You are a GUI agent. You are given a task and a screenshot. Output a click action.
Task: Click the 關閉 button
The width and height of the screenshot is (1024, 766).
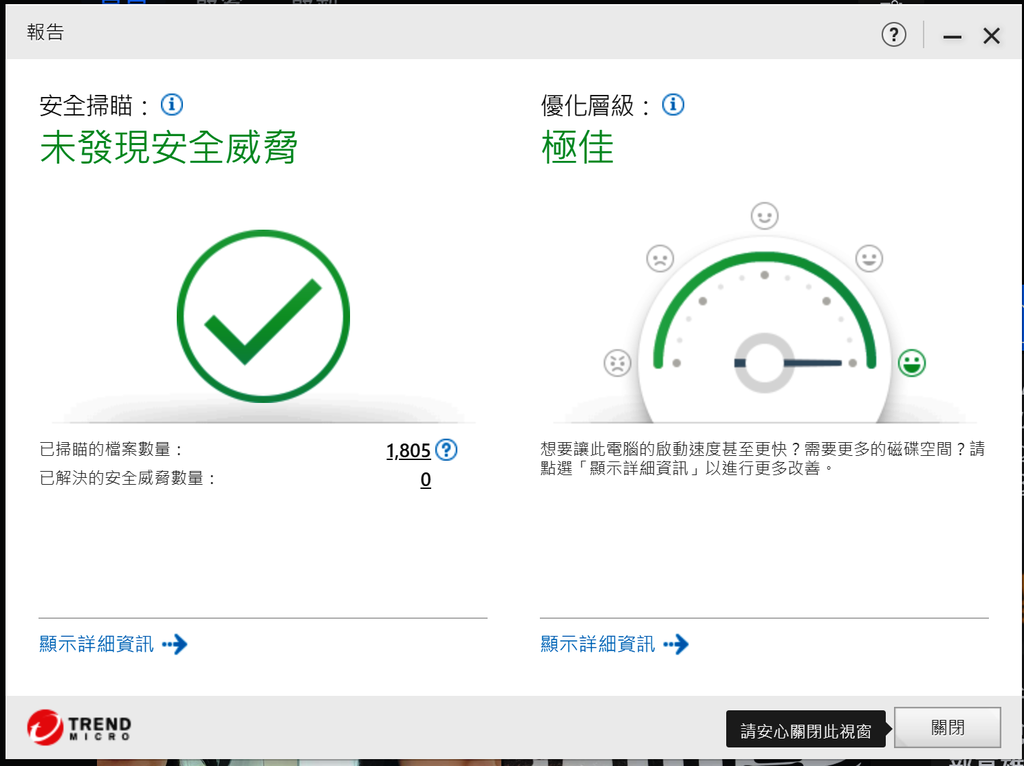[x=947, y=727]
